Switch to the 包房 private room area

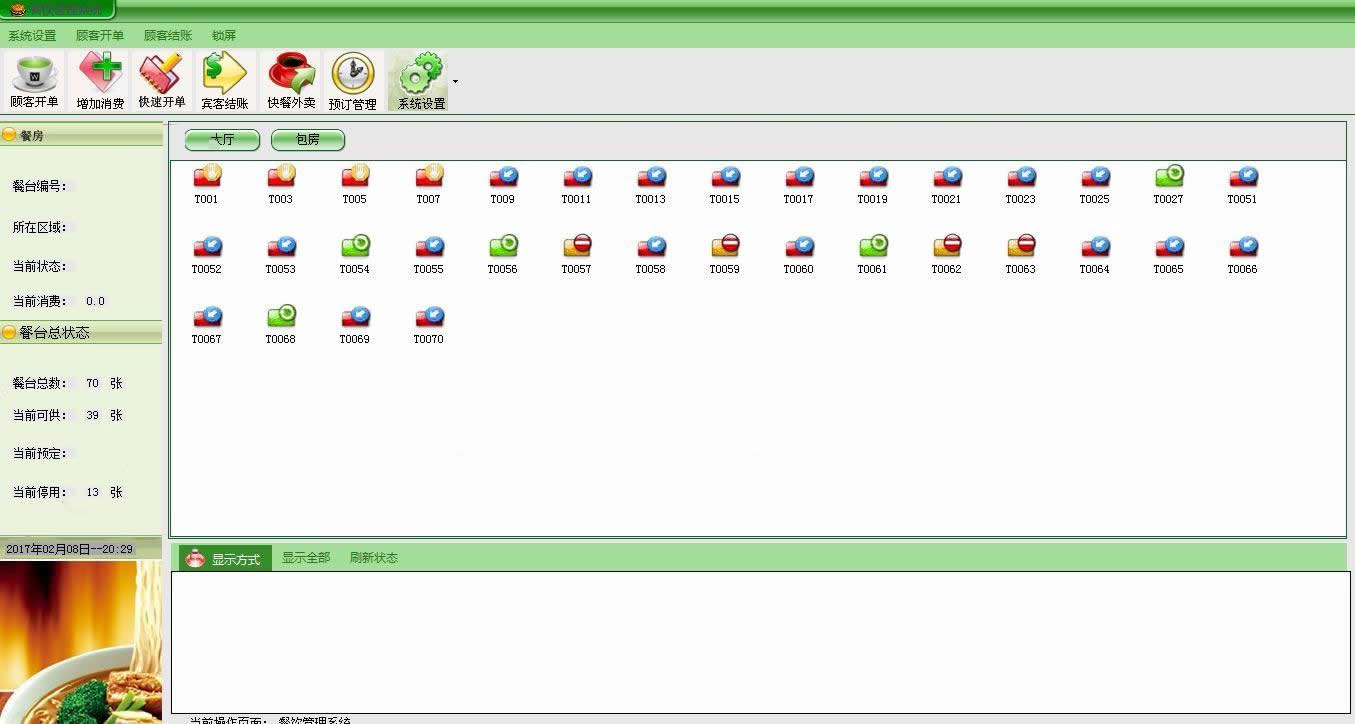pos(307,140)
